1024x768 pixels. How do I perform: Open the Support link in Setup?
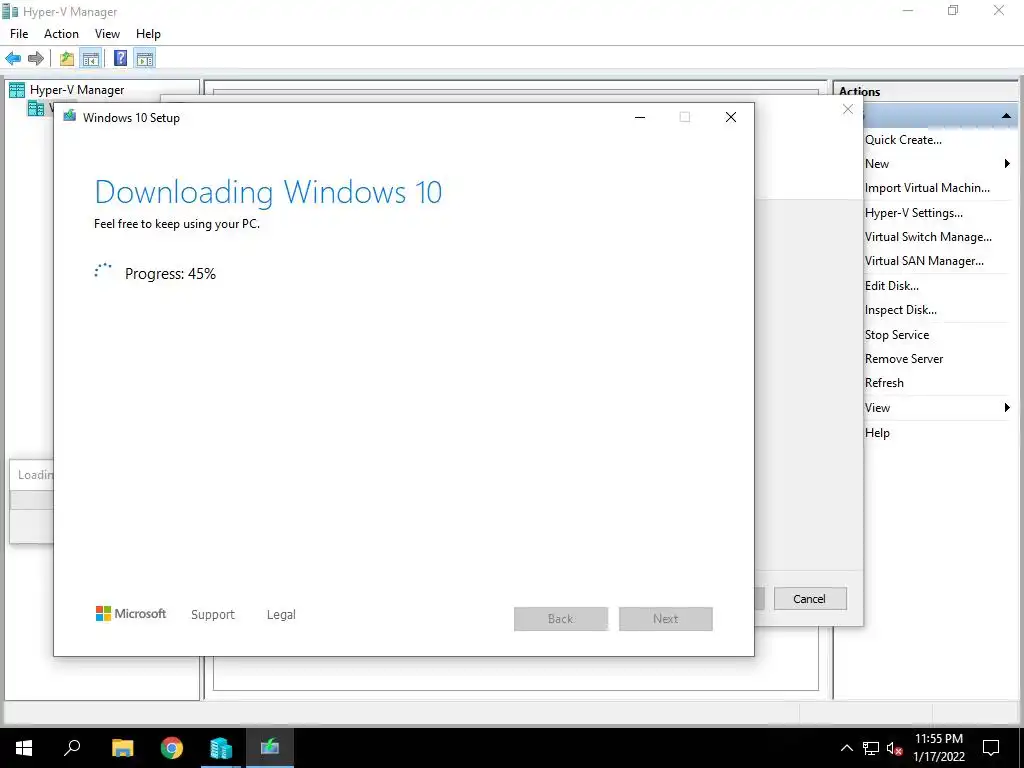click(x=213, y=615)
